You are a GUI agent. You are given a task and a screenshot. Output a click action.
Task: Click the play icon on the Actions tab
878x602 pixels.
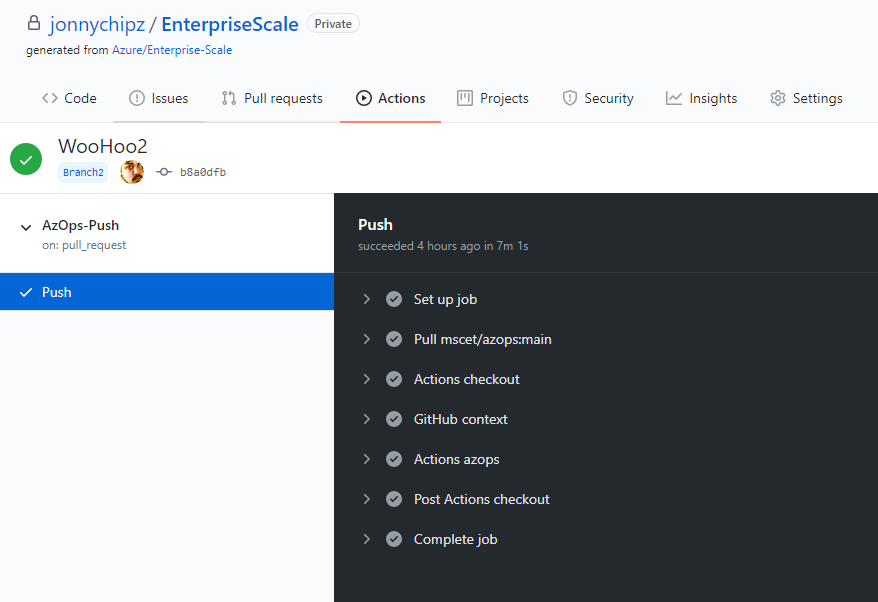pos(364,97)
